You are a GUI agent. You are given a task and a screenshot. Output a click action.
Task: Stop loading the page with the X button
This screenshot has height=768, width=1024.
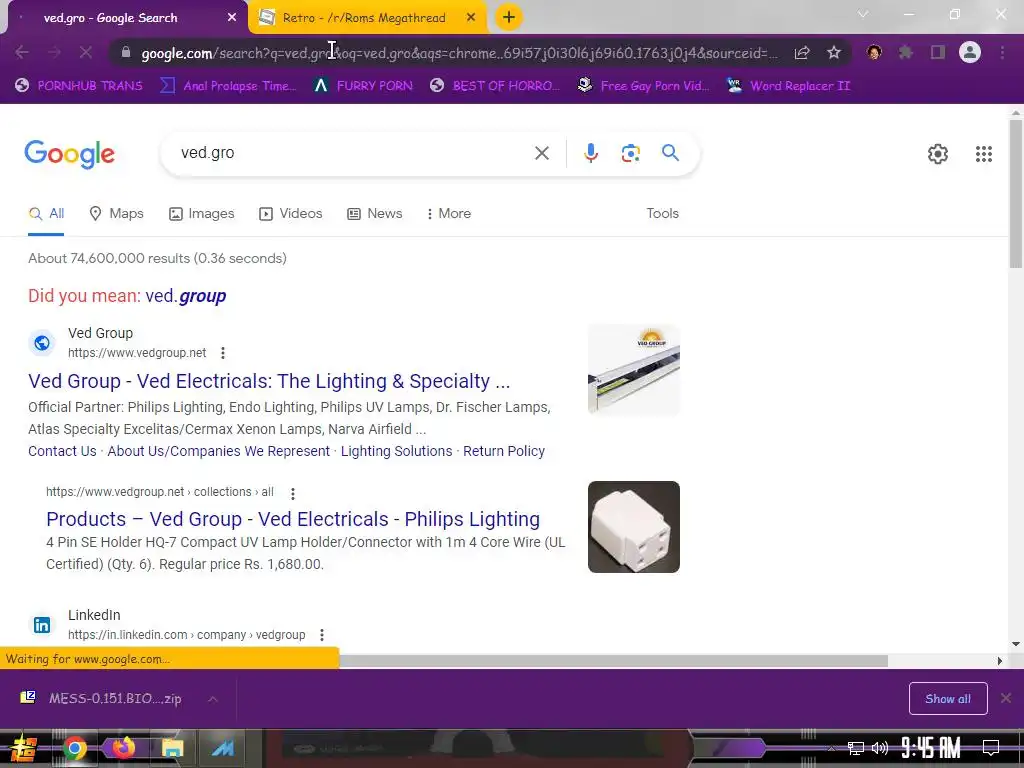86,52
